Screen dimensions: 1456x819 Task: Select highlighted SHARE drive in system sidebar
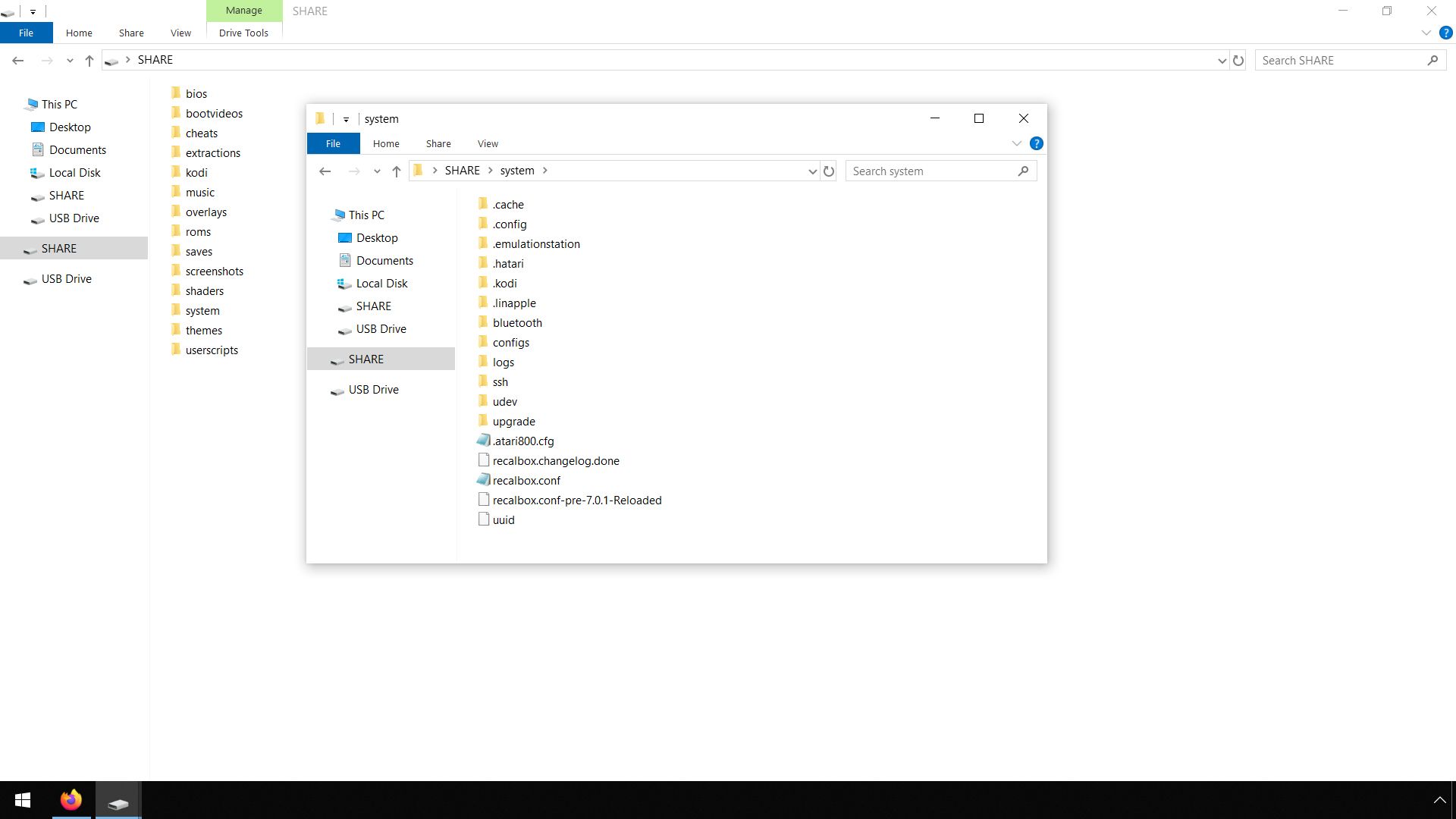click(381, 359)
